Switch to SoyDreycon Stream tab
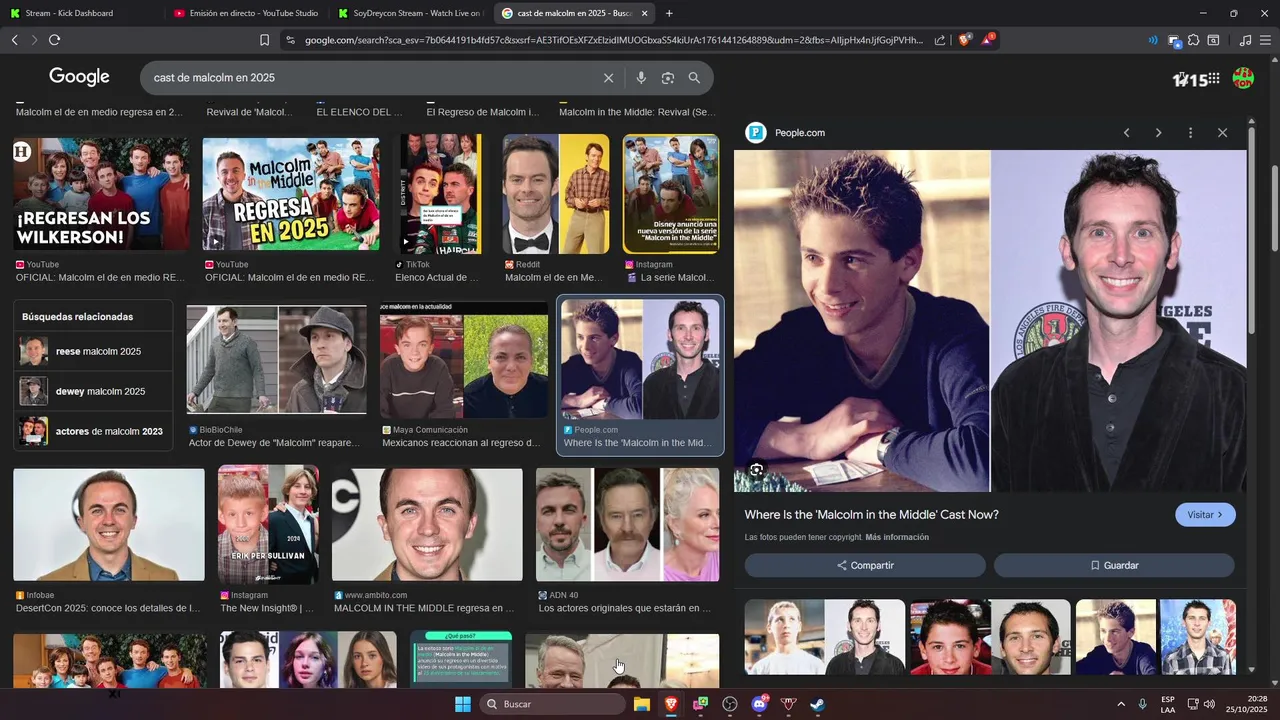 click(410, 13)
